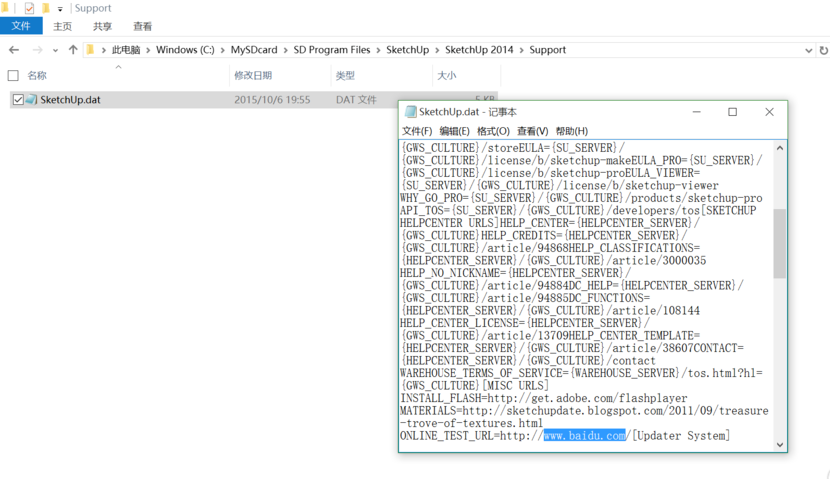Click DAT 文件 type cell
Image resolution: width=830 pixels, height=479 pixels.
point(356,100)
